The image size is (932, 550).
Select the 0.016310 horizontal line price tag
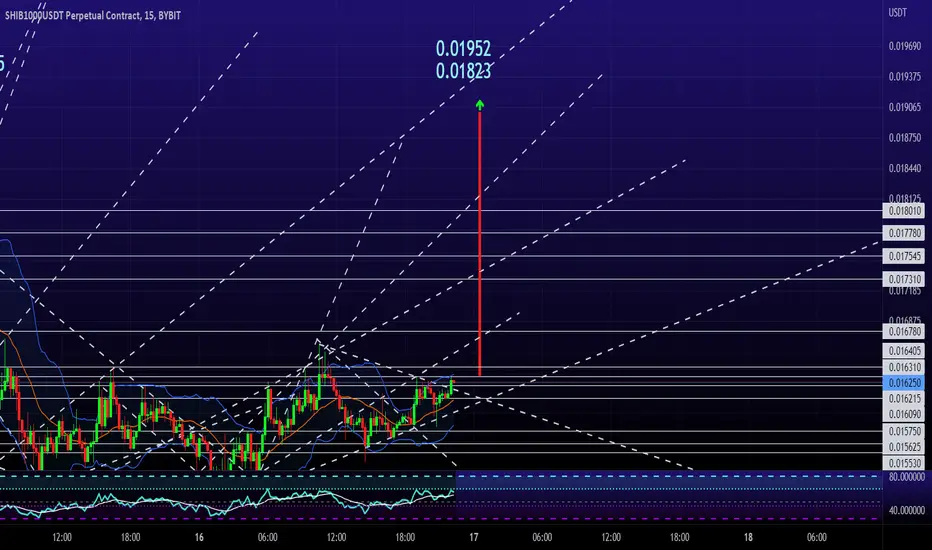[903, 367]
